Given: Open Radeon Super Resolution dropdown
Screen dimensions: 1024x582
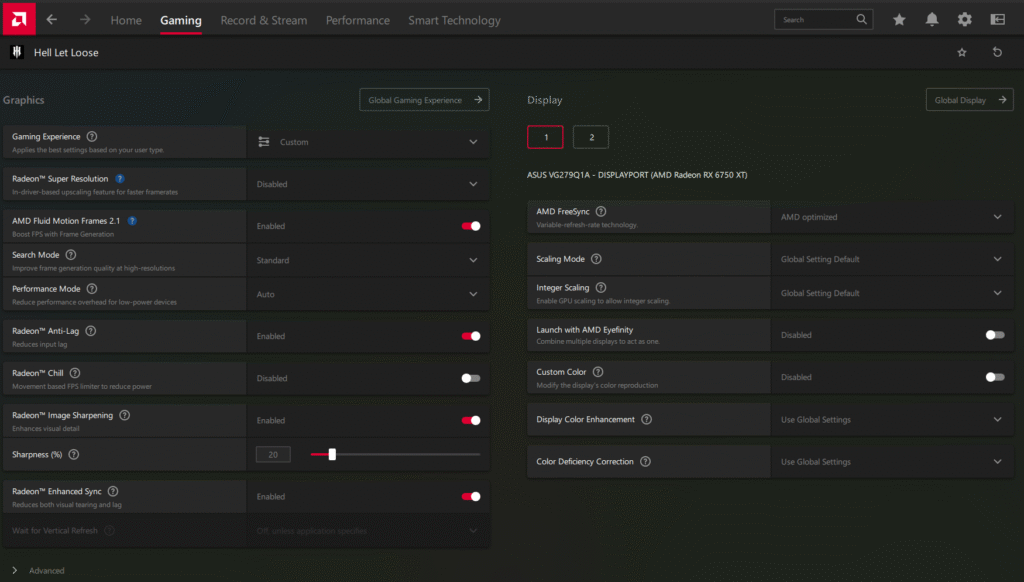Looking at the screenshot, I should click(368, 184).
